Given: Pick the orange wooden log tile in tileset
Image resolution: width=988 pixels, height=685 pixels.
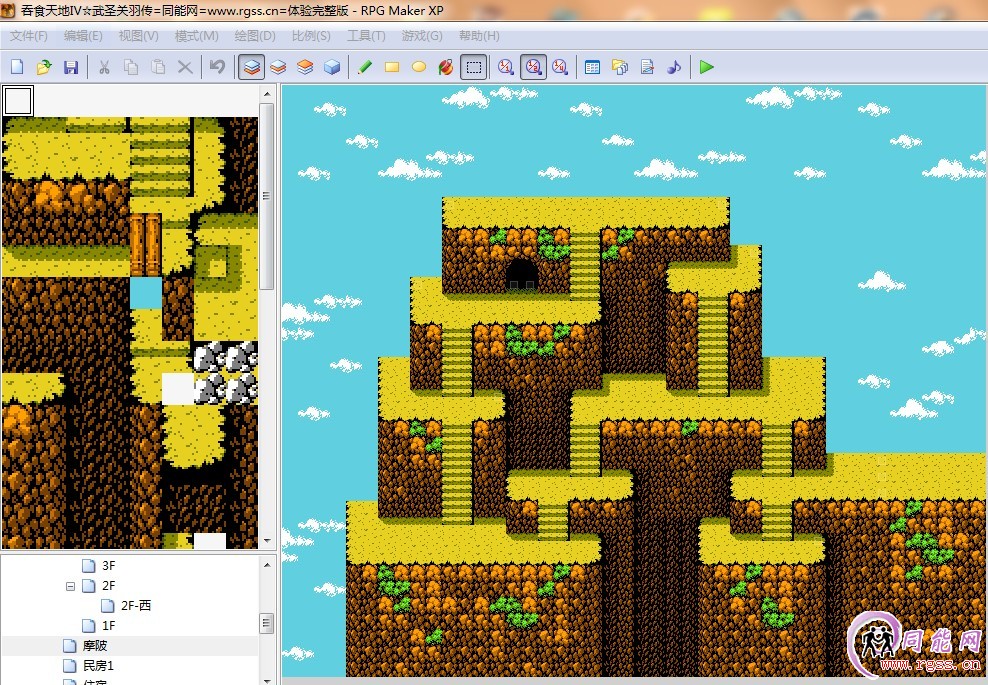Looking at the screenshot, I should [145, 245].
